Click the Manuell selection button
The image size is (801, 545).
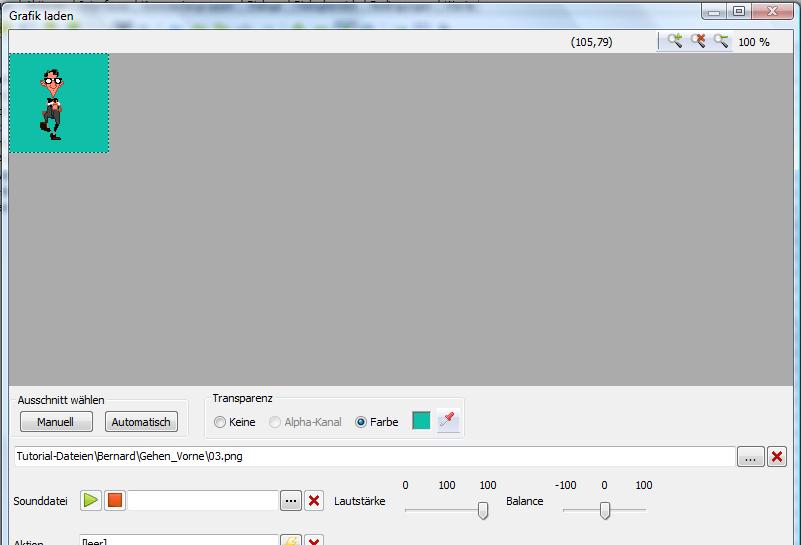pyautogui.click(x=56, y=422)
